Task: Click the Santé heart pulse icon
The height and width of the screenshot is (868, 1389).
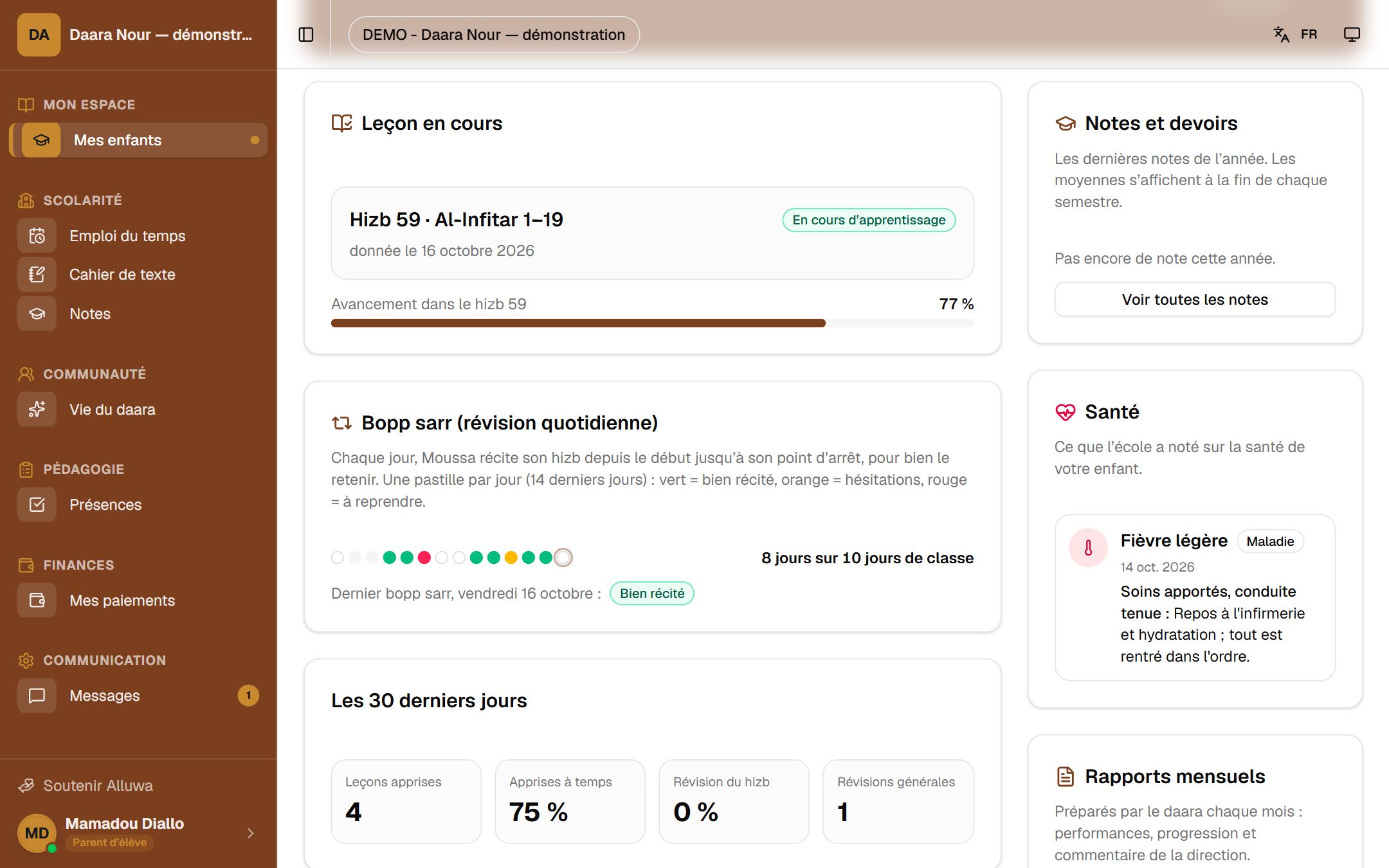Action: point(1066,412)
